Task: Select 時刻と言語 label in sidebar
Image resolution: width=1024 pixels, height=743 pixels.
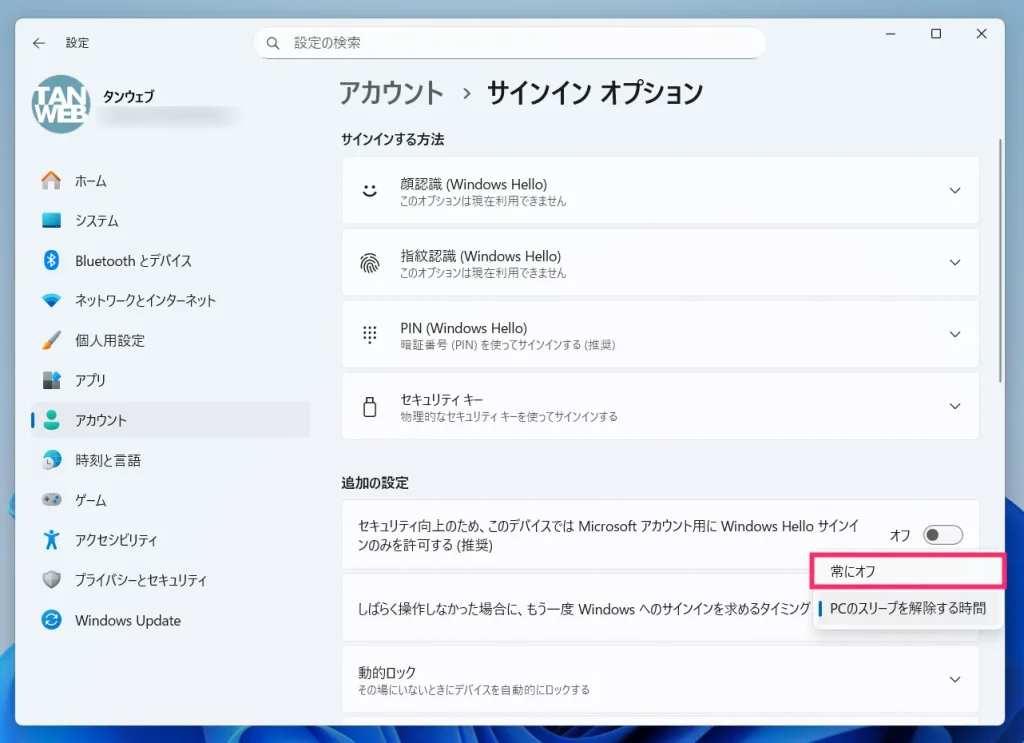Action: 108,460
